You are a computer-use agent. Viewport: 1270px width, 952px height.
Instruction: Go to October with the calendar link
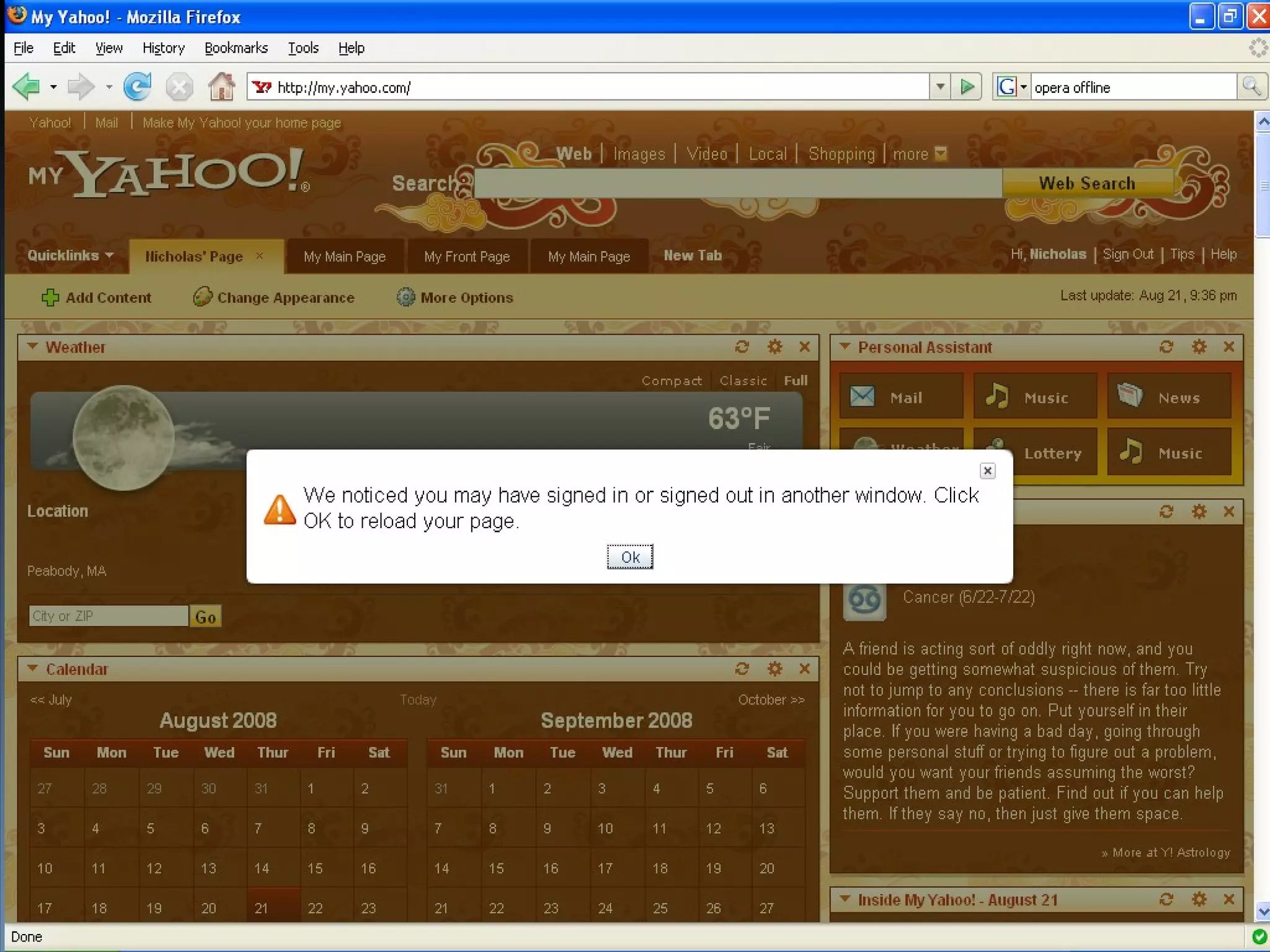[x=771, y=700]
